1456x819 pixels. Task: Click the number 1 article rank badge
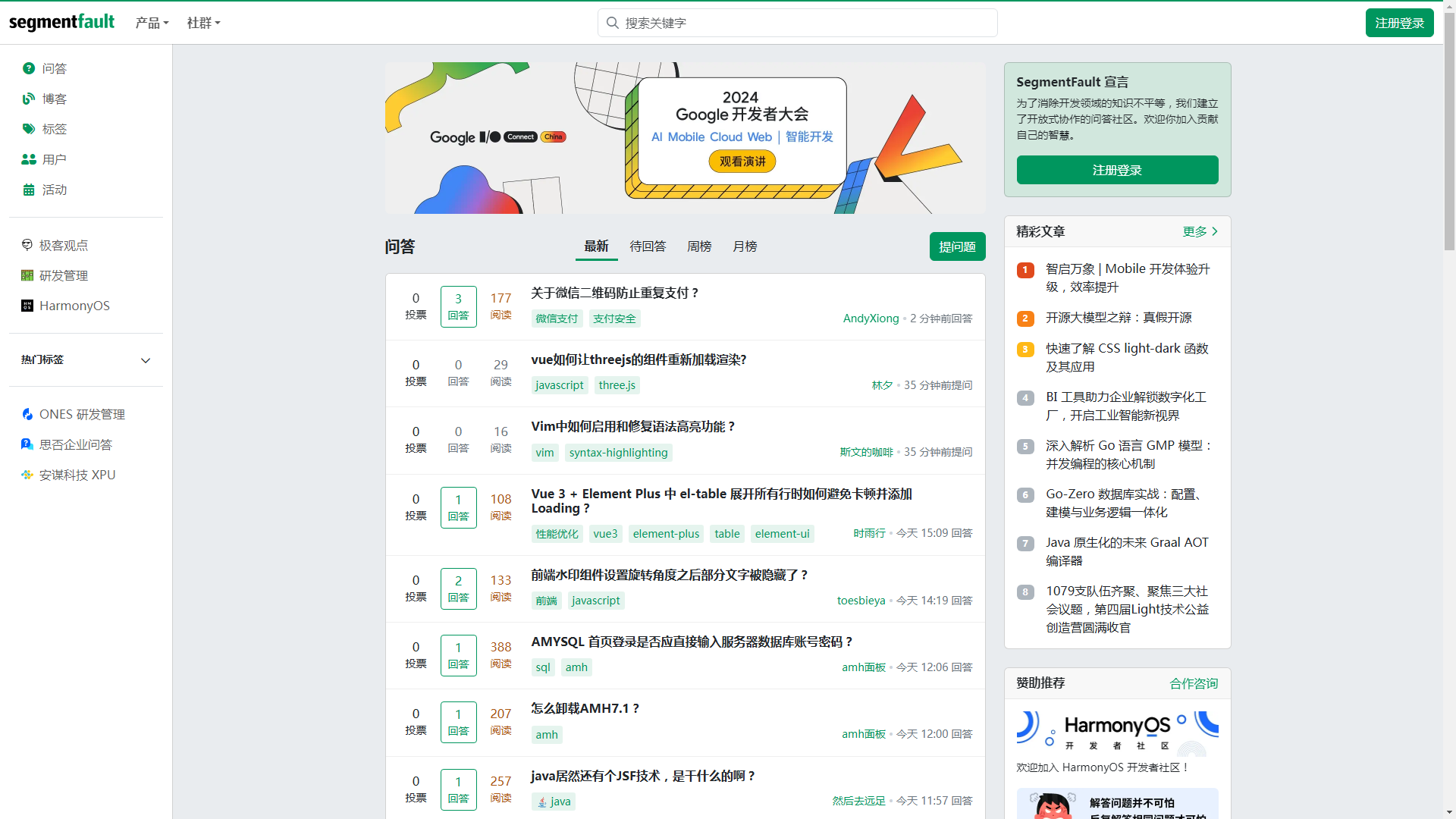(1025, 270)
